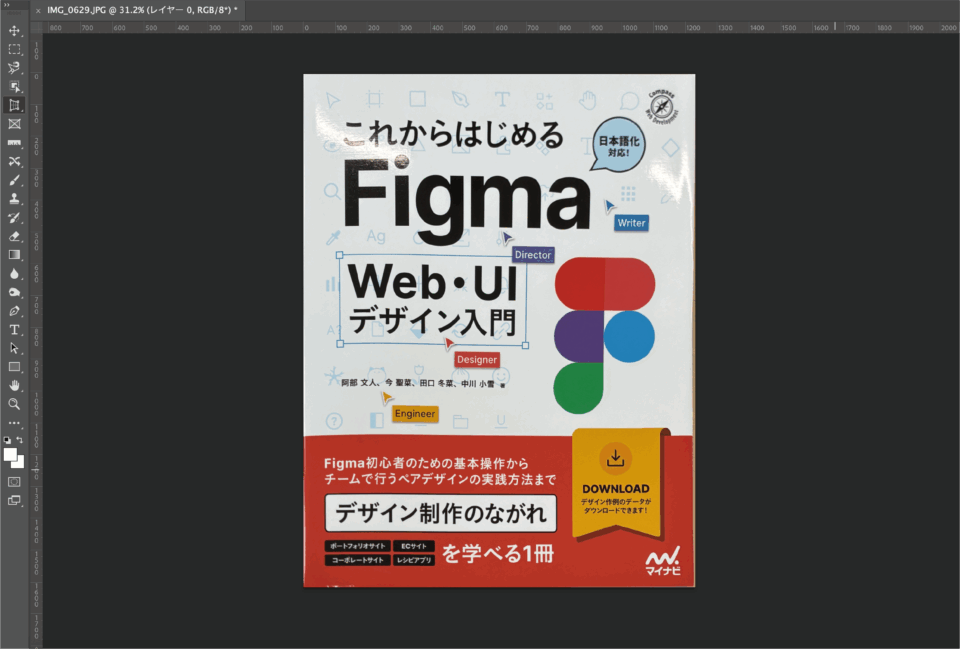Select the Object Selection tool
Screen dimensions: 960x649
click(x=14, y=86)
